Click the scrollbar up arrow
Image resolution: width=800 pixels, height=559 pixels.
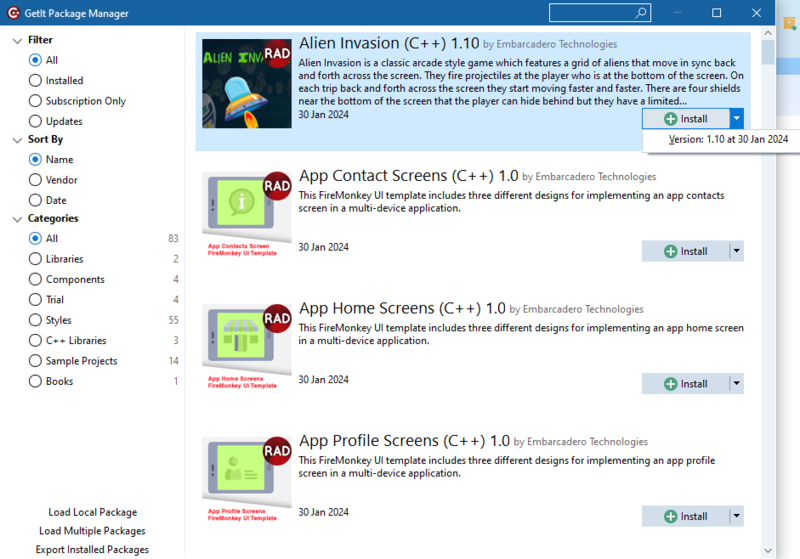[x=768, y=33]
